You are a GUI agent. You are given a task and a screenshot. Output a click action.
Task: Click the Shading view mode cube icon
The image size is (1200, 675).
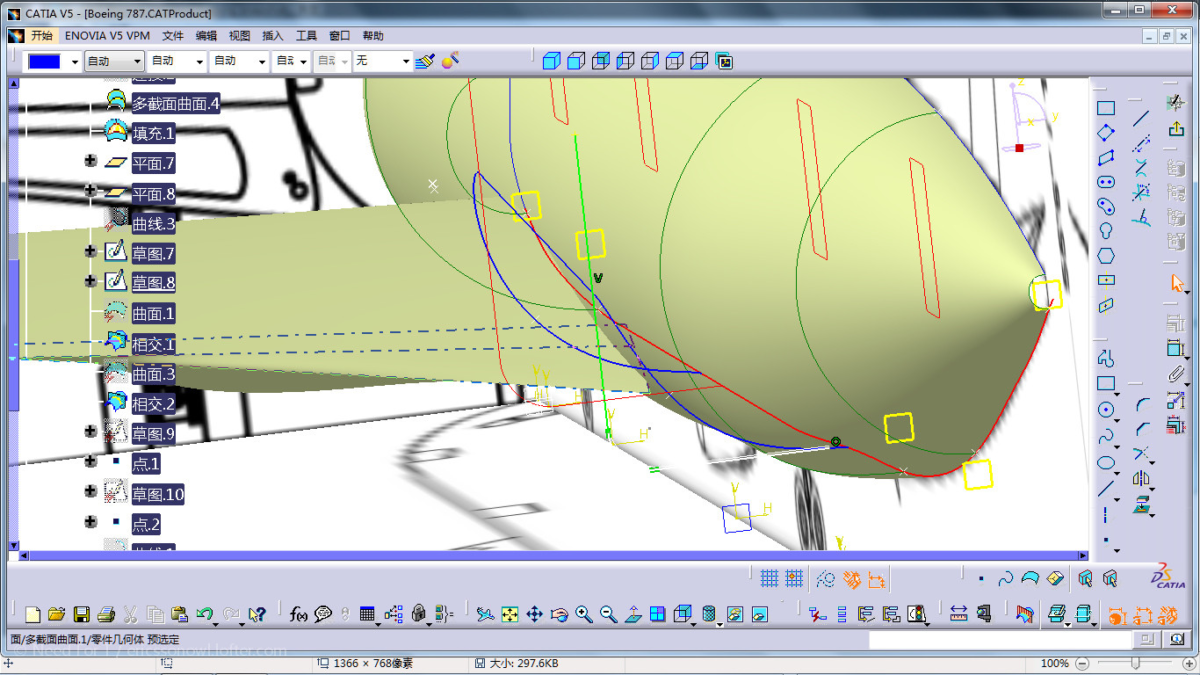click(551, 61)
